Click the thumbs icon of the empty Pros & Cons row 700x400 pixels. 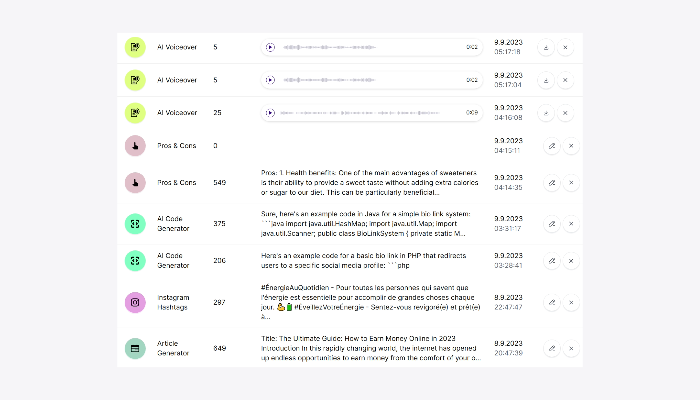135,146
